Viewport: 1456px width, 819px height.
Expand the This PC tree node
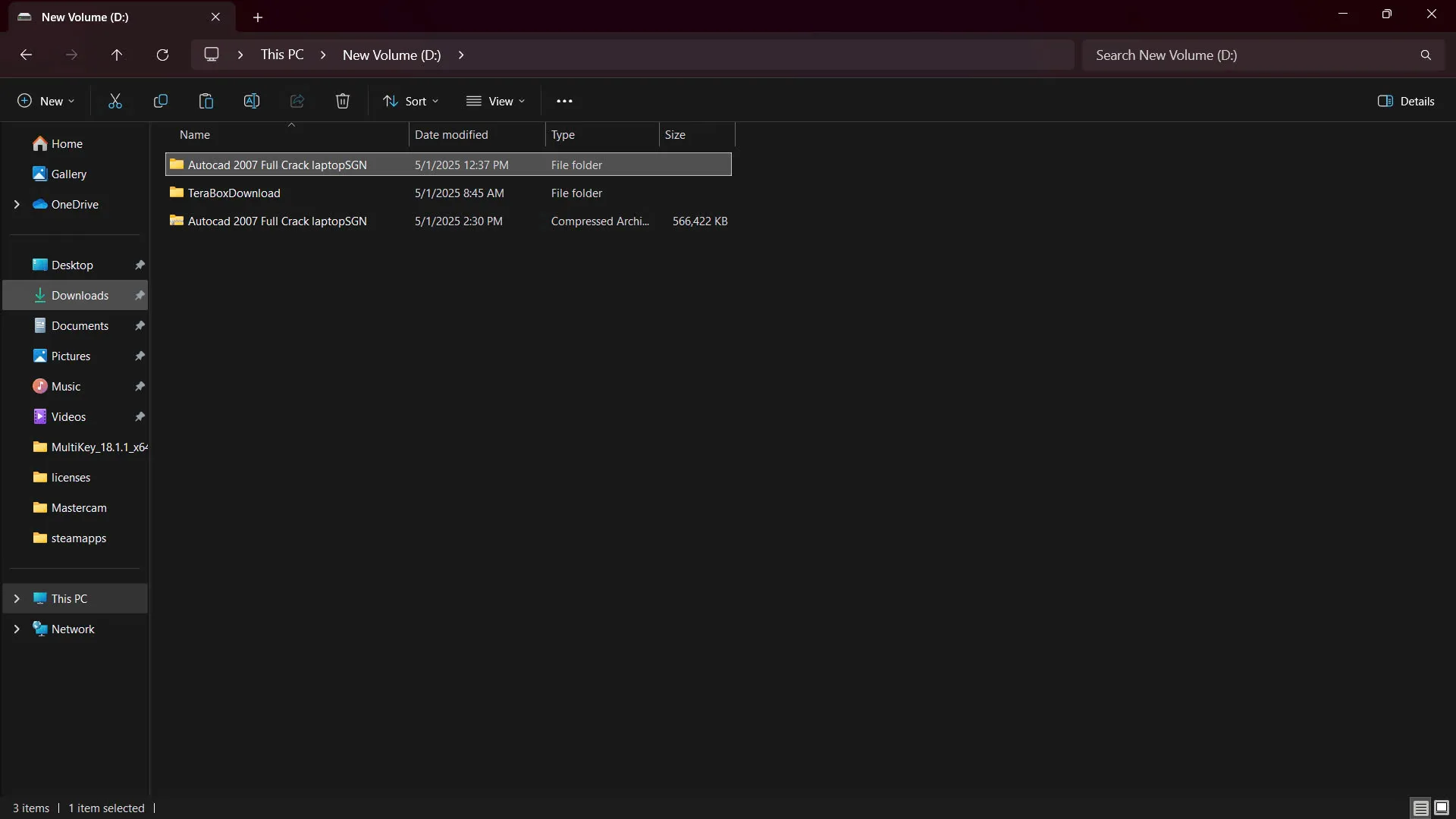tap(17, 598)
